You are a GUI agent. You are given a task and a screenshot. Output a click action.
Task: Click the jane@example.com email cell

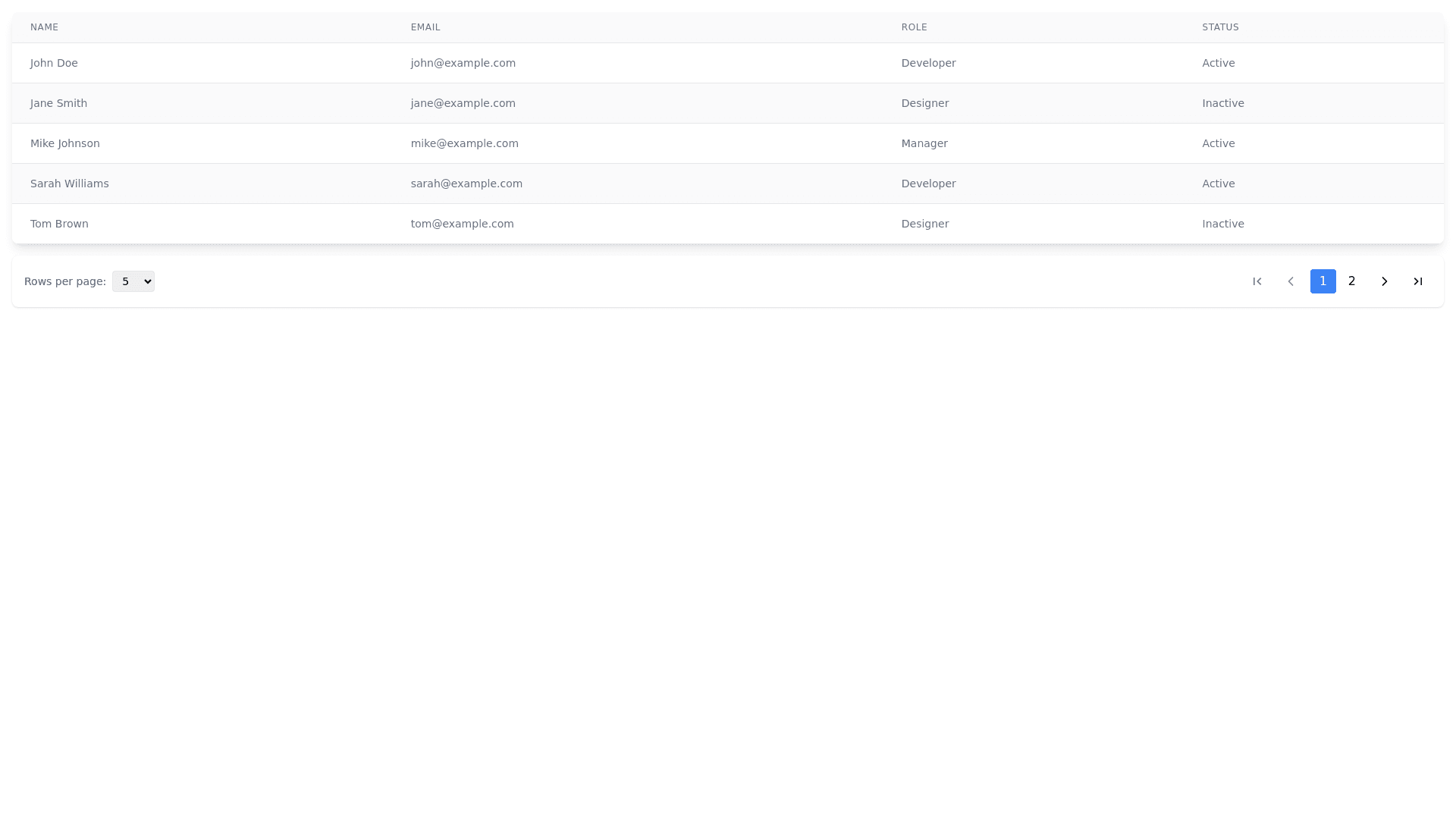tap(463, 103)
